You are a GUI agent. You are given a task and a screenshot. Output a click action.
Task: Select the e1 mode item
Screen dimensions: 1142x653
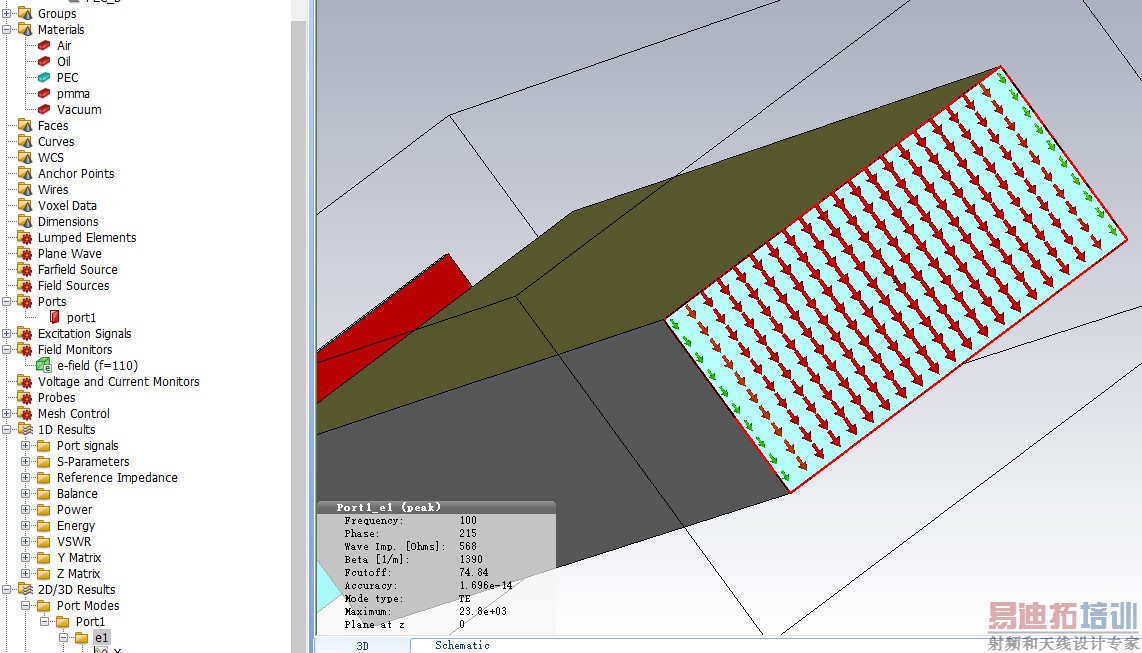[101, 638]
